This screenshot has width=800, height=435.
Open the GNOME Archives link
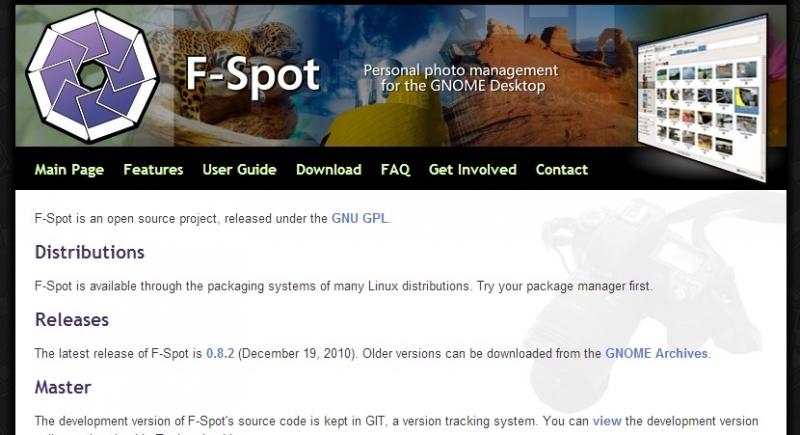pyautogui.click(x=657, y=354)
